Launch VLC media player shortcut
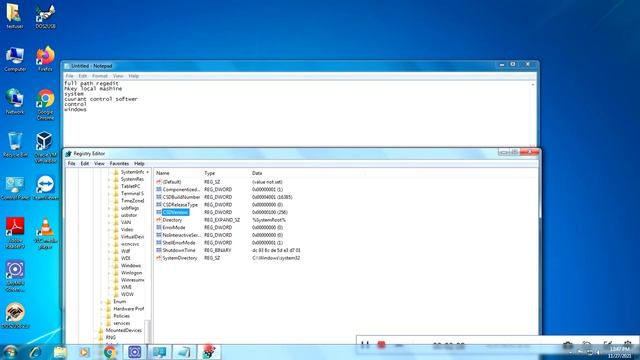Image resolution: width=640 pixels, height=360 pixels. coord(45,233)
